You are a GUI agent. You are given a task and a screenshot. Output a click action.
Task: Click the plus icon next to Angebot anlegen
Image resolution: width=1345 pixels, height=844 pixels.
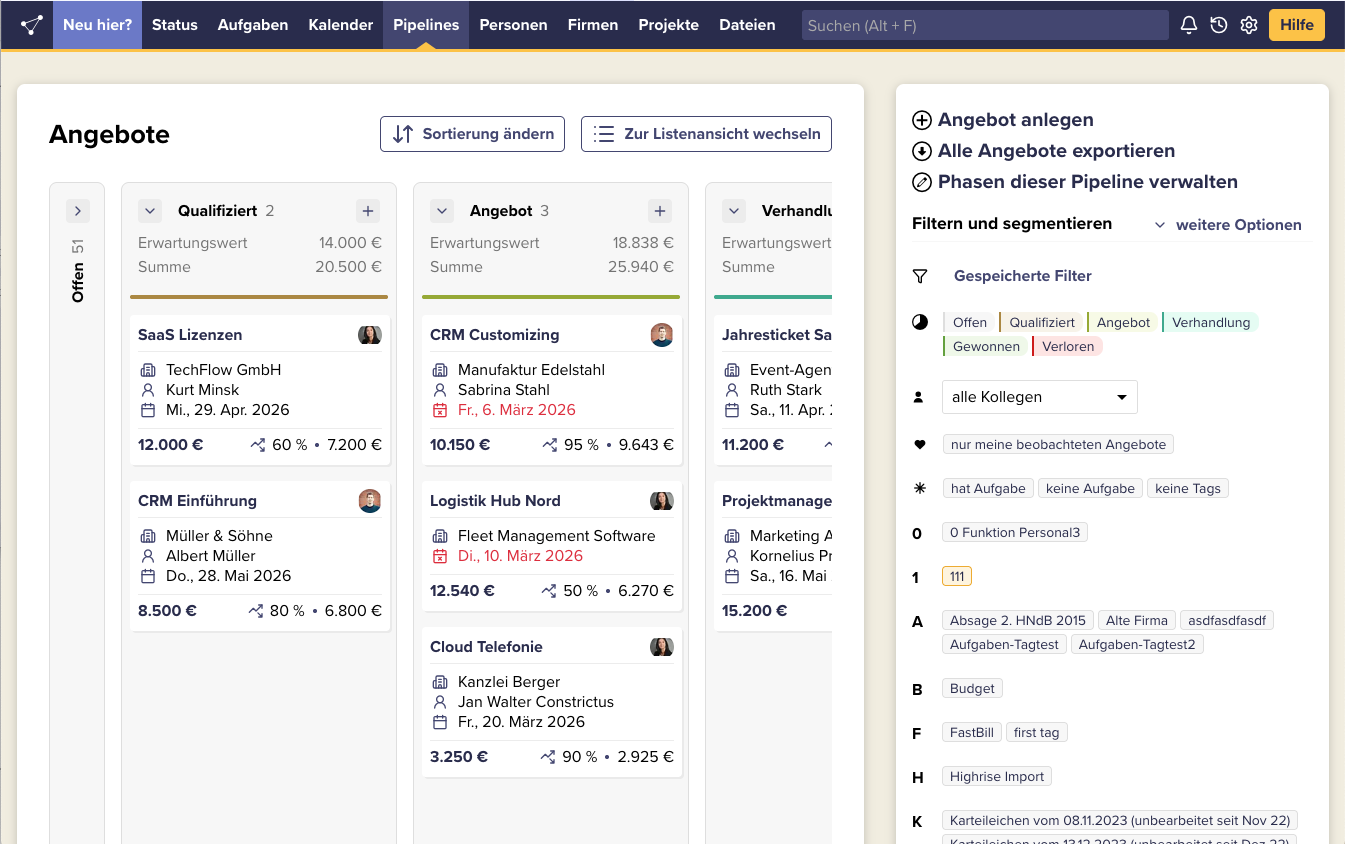point(919,119)
